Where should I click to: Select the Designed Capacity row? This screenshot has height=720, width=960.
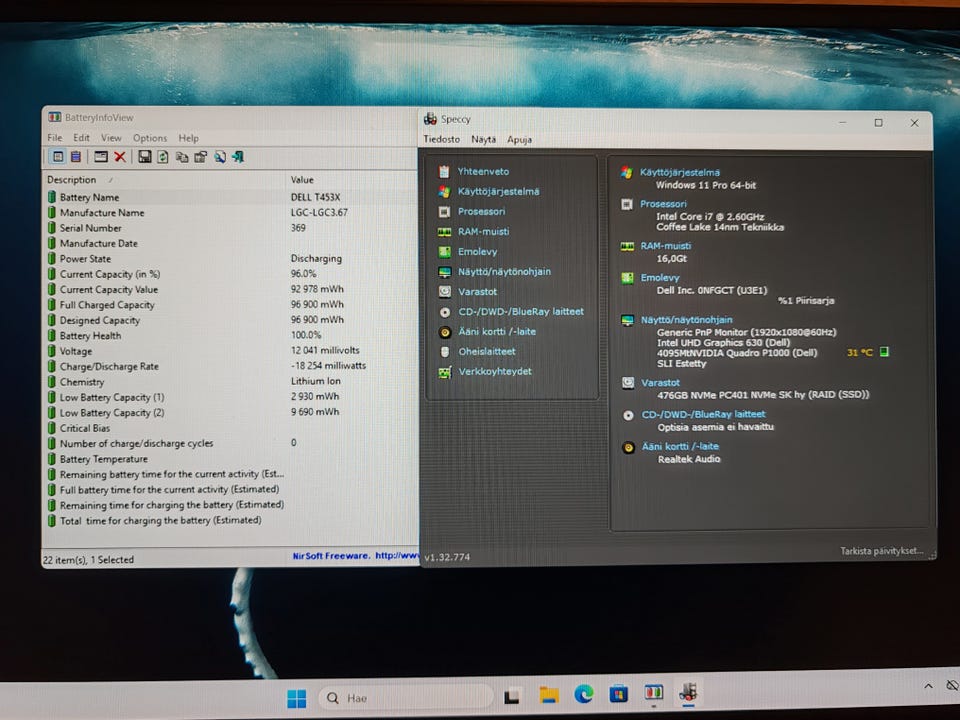tap(230, 320)
